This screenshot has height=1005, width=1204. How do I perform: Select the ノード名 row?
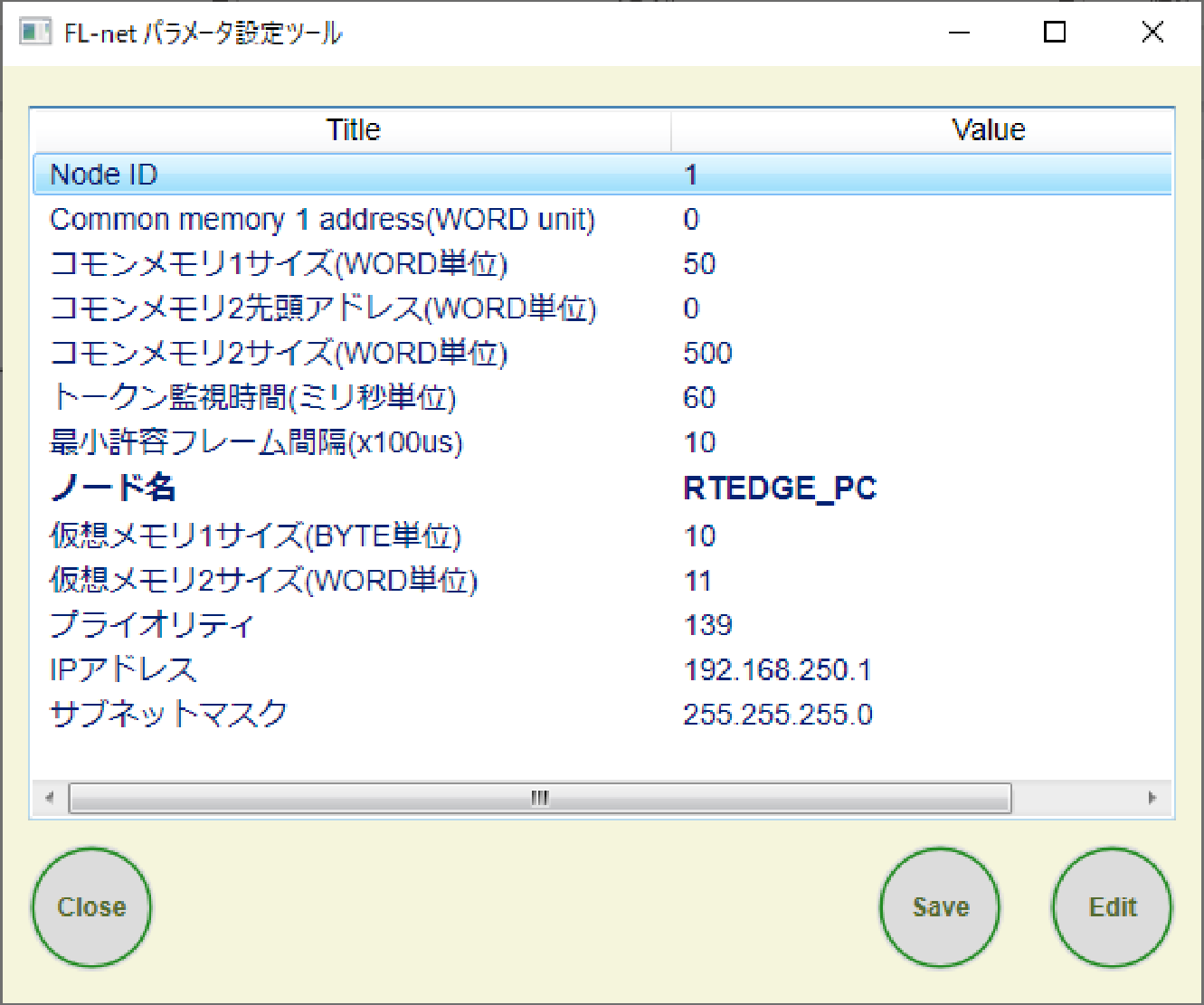pyautogui.click(x=602, y=488)
